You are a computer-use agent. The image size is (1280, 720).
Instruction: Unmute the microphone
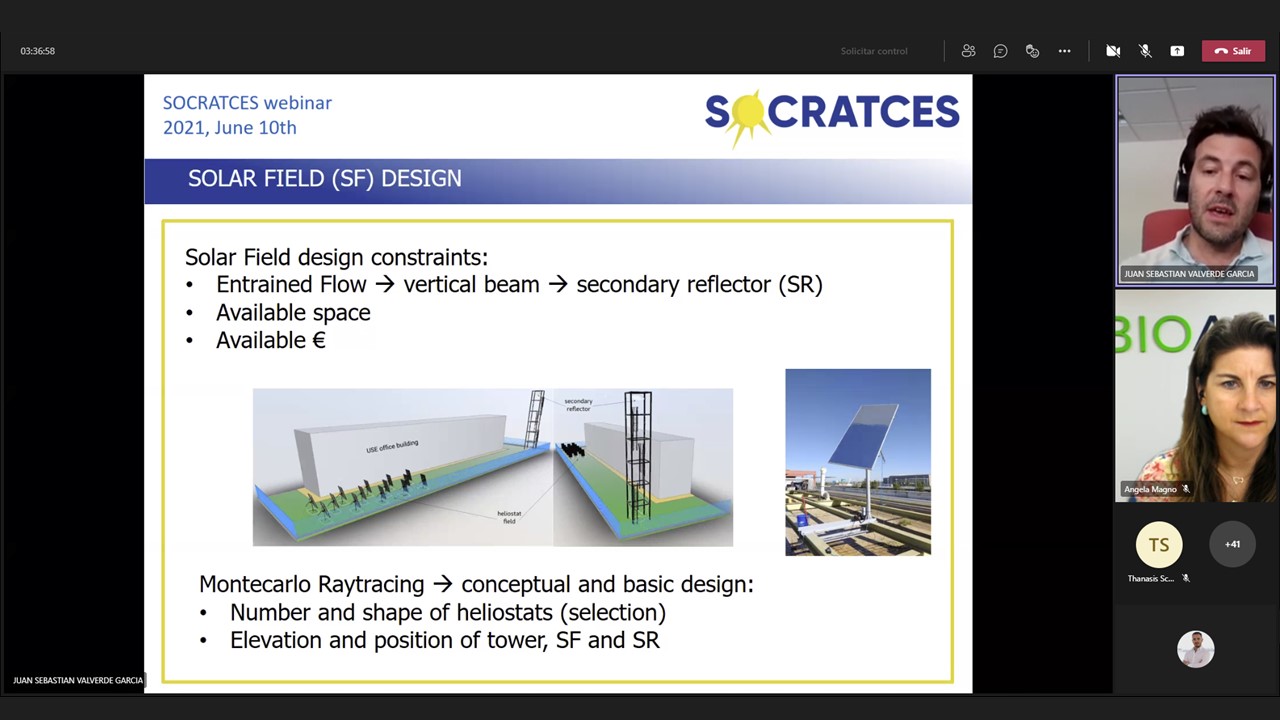click(1145, 51)
